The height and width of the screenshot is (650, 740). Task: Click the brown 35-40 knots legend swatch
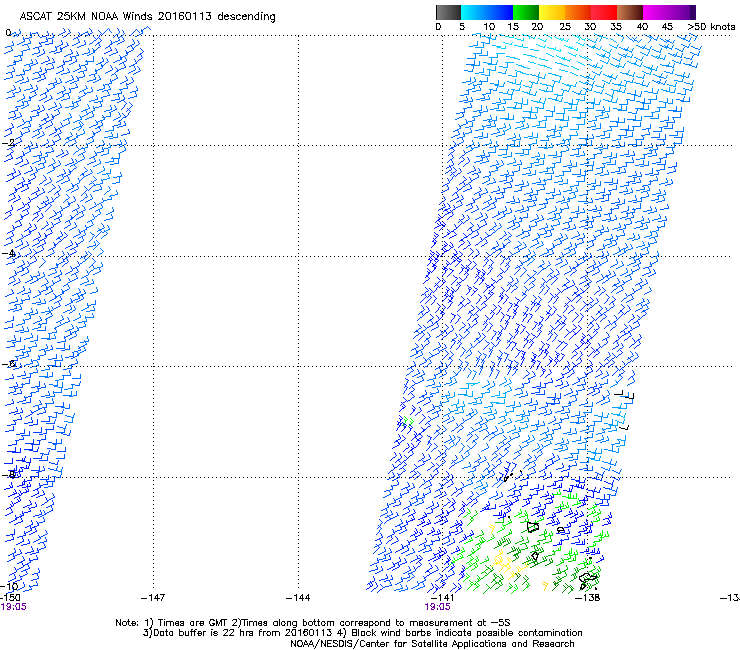[x=630, y=12]
